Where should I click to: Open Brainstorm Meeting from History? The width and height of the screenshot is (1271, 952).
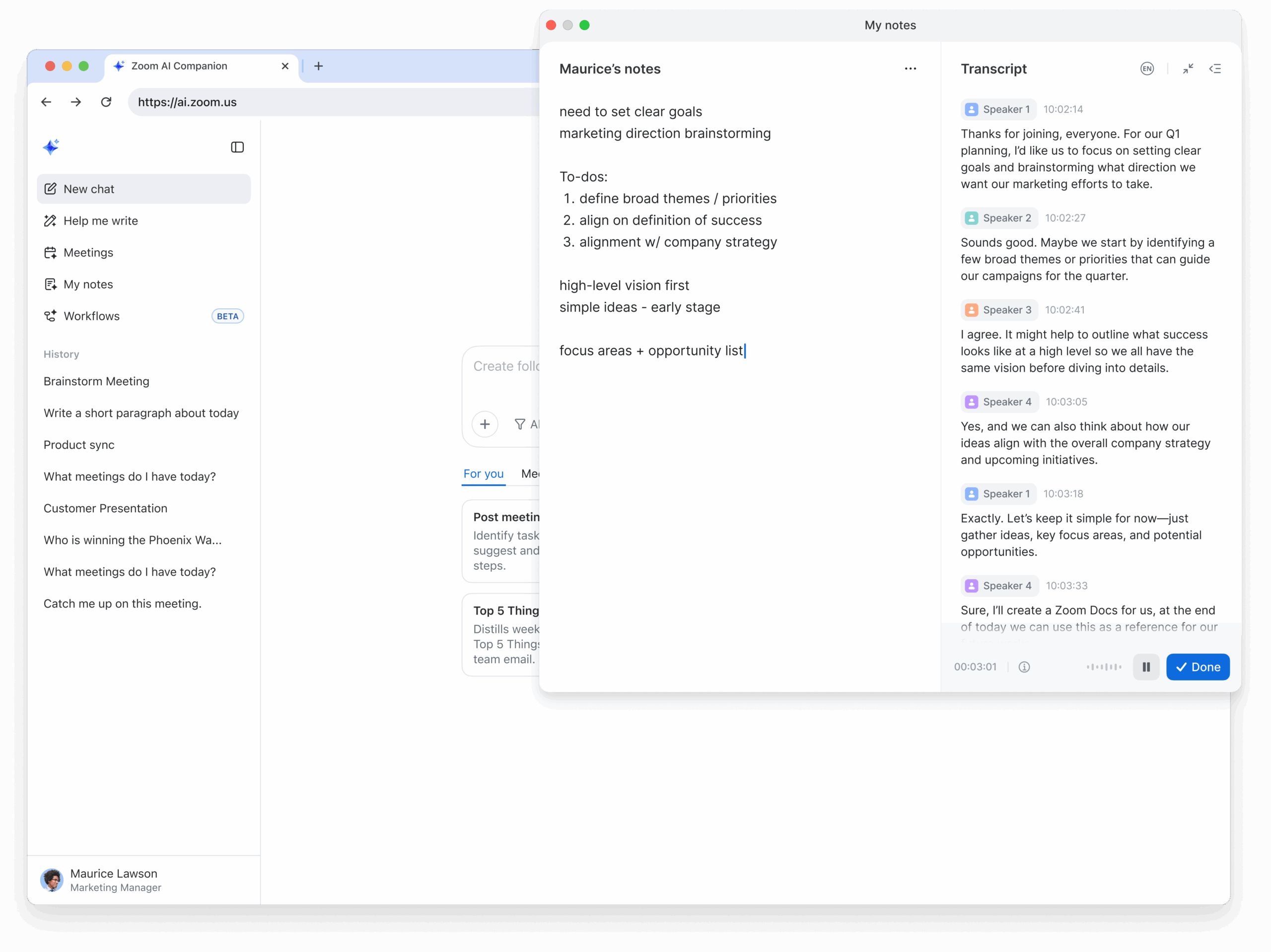(x=96, y=381)
